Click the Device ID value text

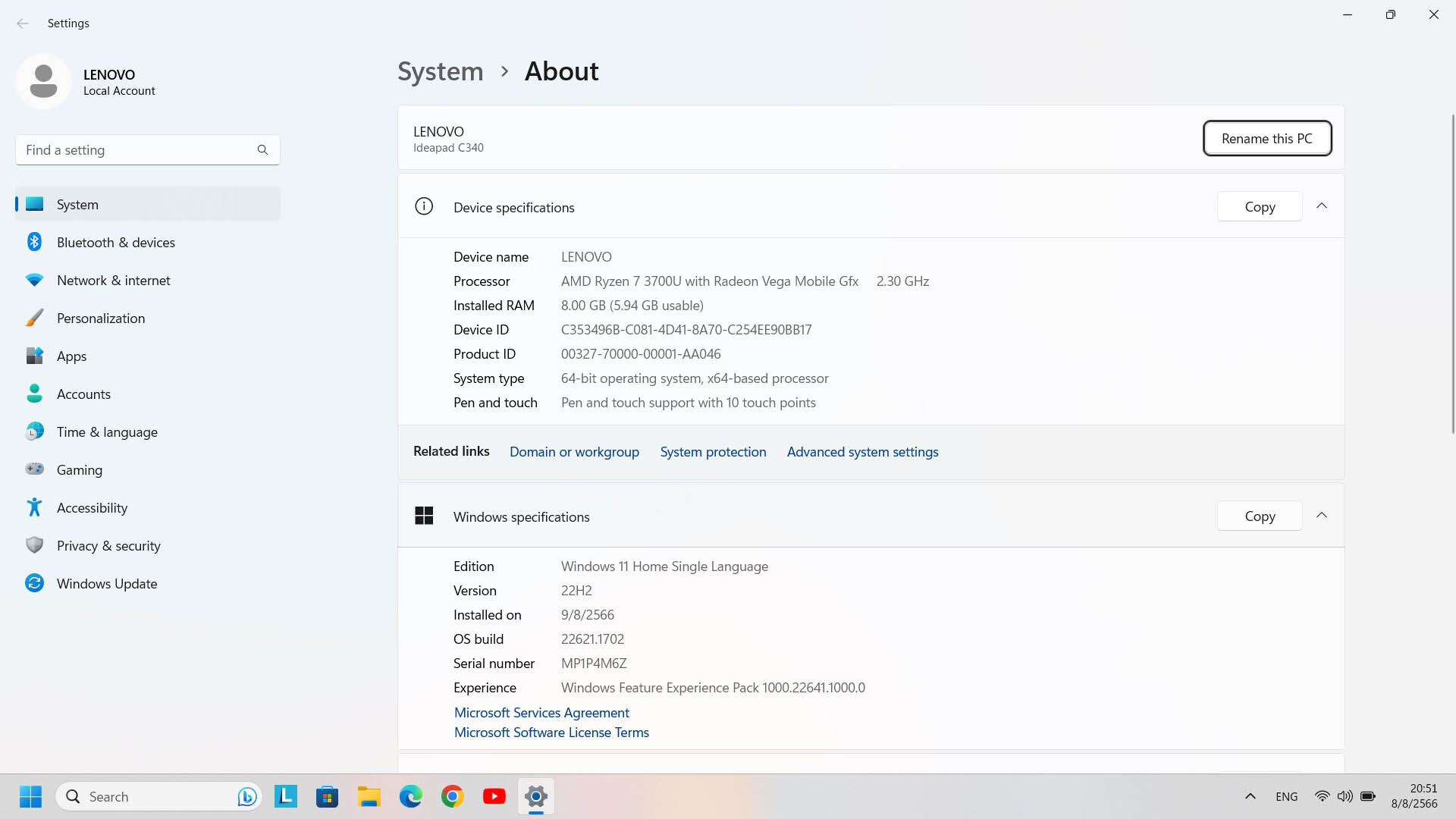pyautogui.click(x=686, y=330)
